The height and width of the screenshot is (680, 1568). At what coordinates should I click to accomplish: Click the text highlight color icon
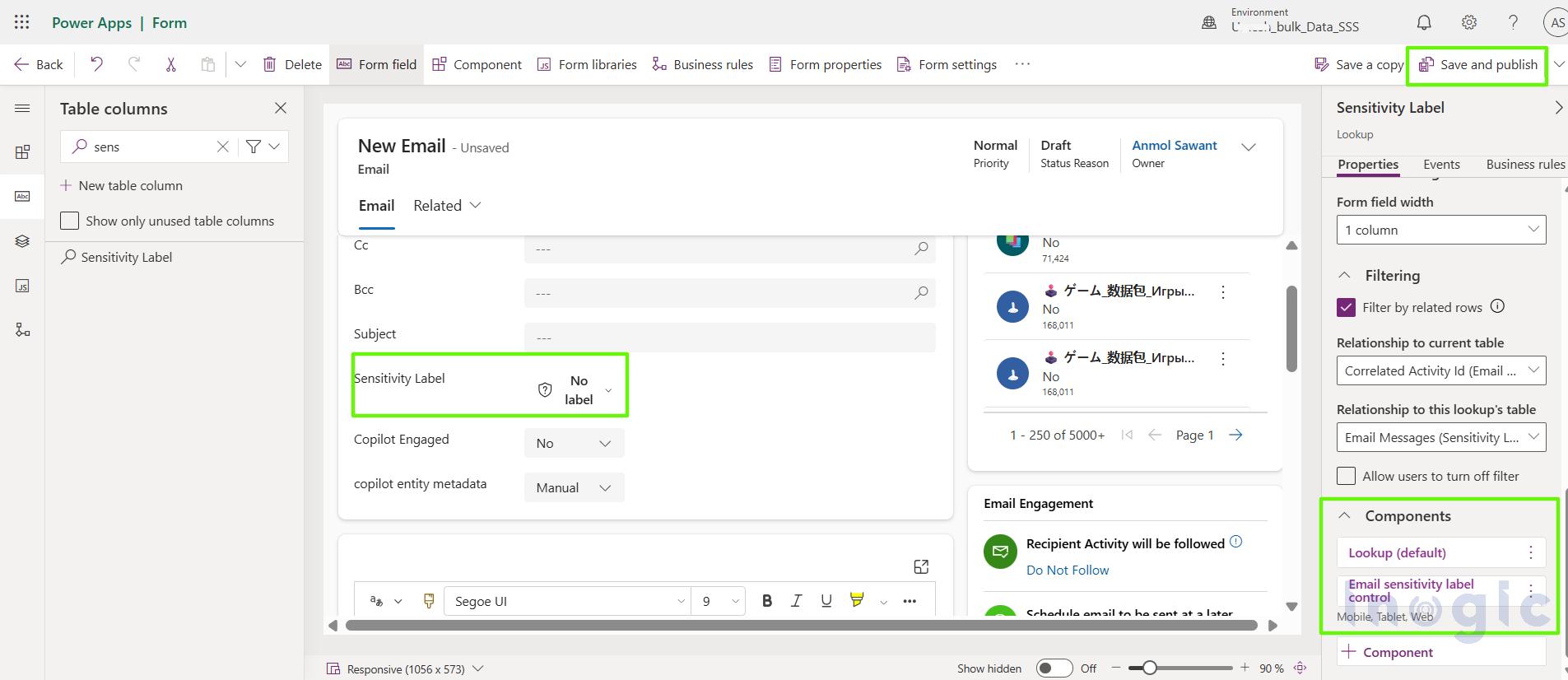[x=857, y=600]
